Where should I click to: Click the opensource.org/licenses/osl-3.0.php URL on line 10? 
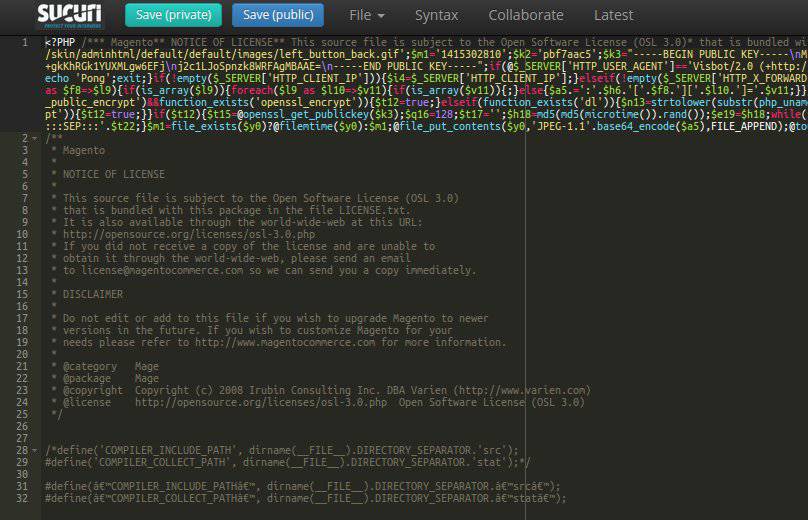pos(189,234)
